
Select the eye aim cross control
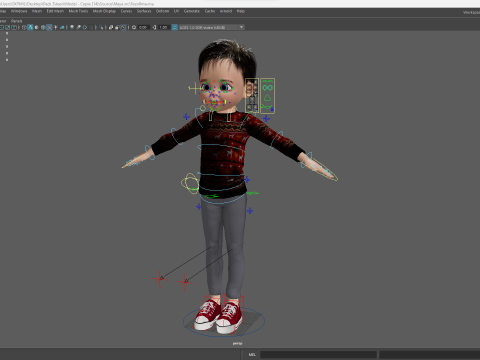click(x=195, y=88)
